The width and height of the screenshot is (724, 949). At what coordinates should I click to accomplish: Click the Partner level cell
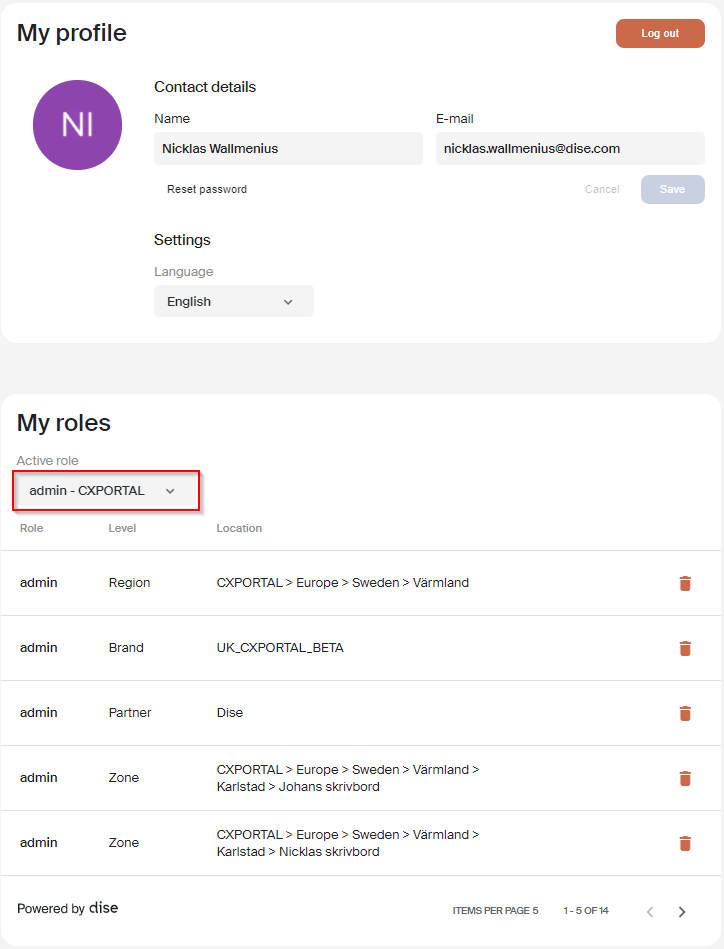130,713
